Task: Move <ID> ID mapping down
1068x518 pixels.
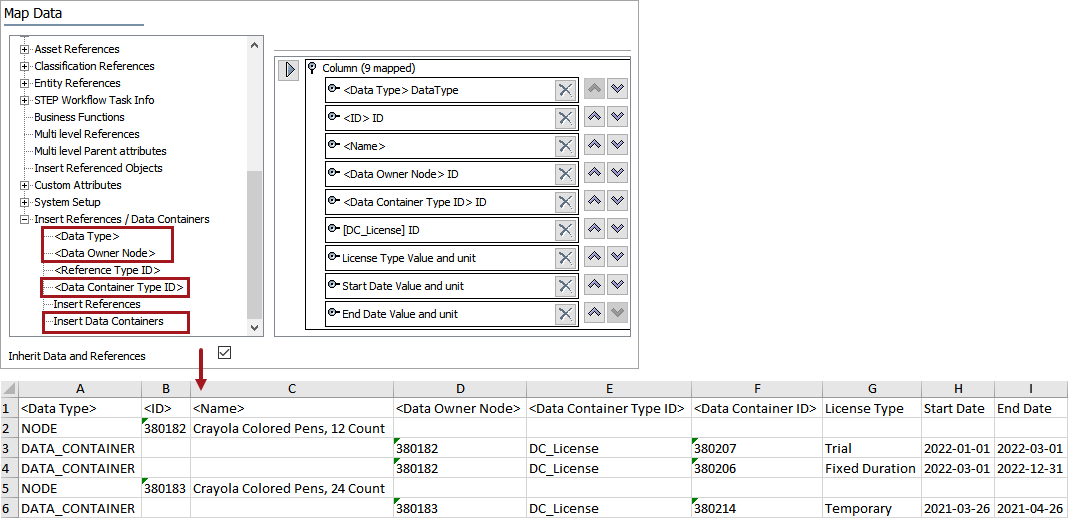Action: (x=617, y=117)
